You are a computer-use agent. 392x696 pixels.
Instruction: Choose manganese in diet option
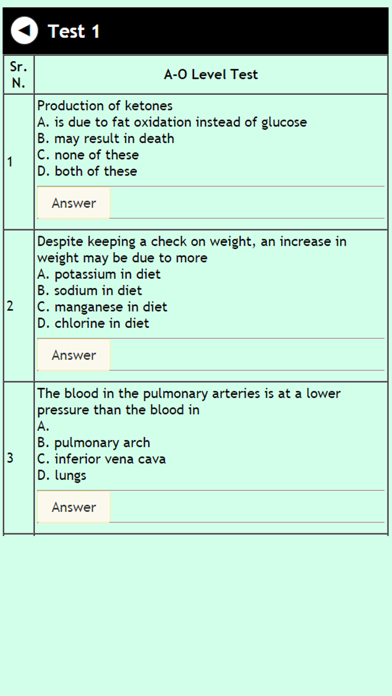click(x=102, y=307)
